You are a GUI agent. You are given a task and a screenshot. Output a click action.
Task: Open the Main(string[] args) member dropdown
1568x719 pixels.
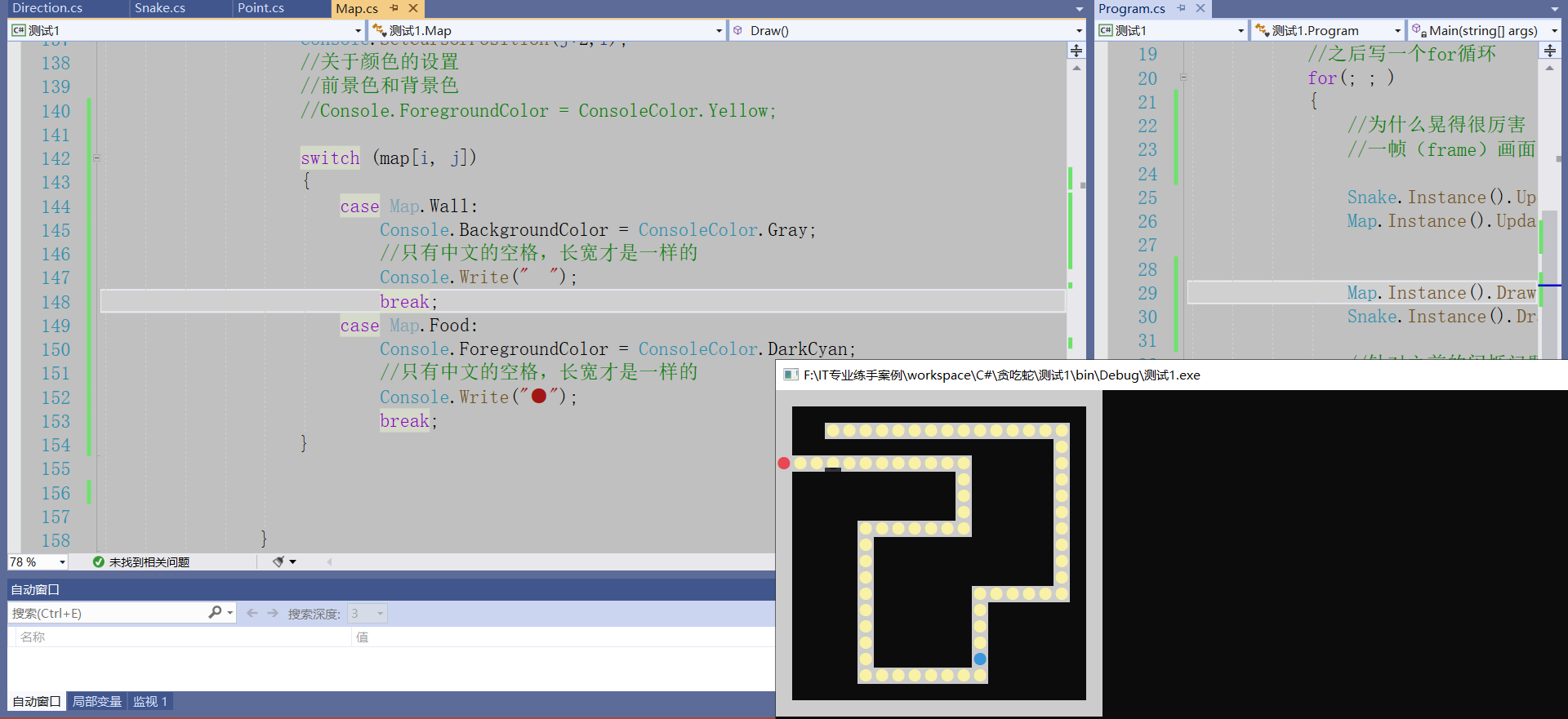1485,30
